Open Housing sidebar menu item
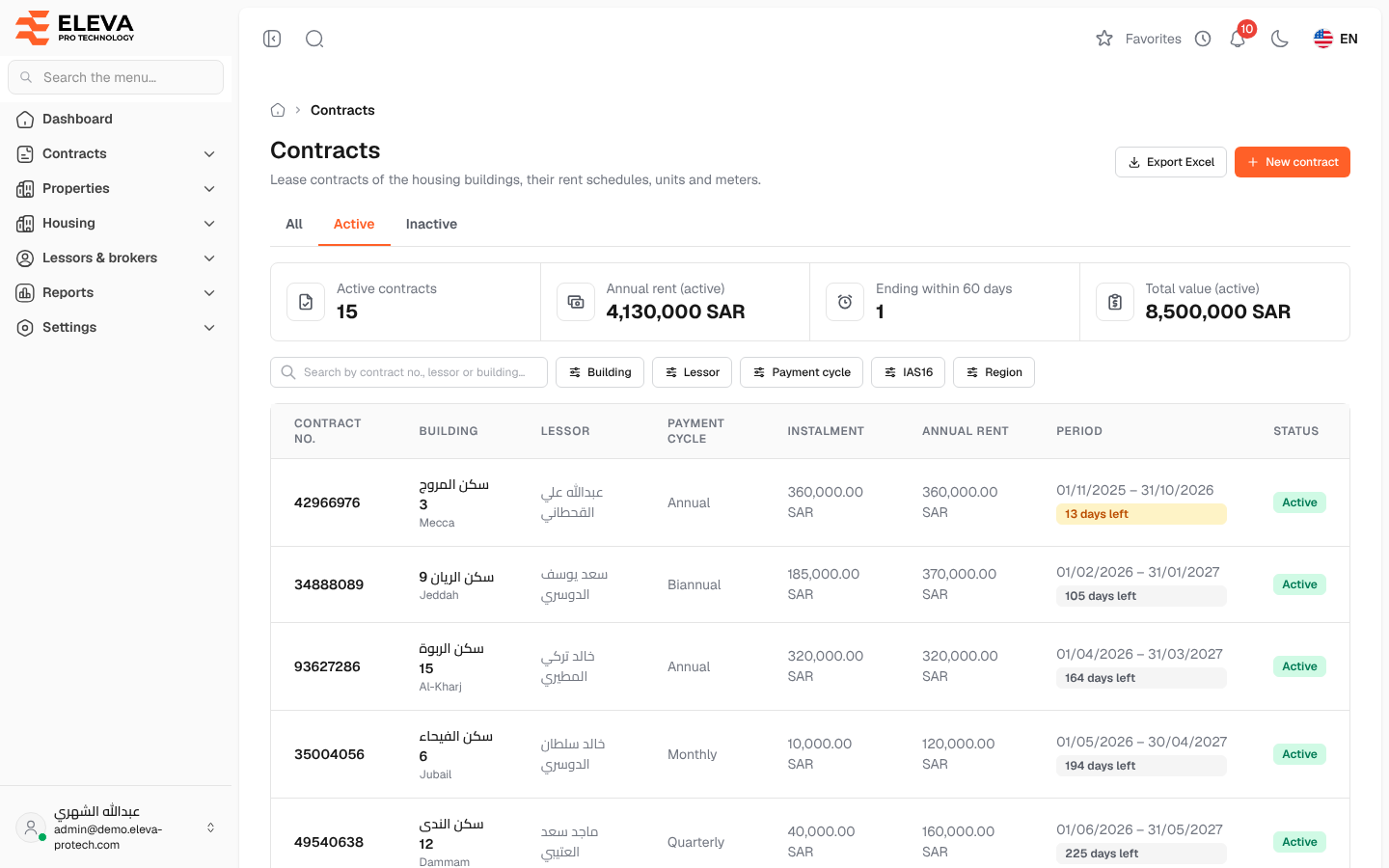Viewport: 1389px width, 868px height. tap(116, 224)
